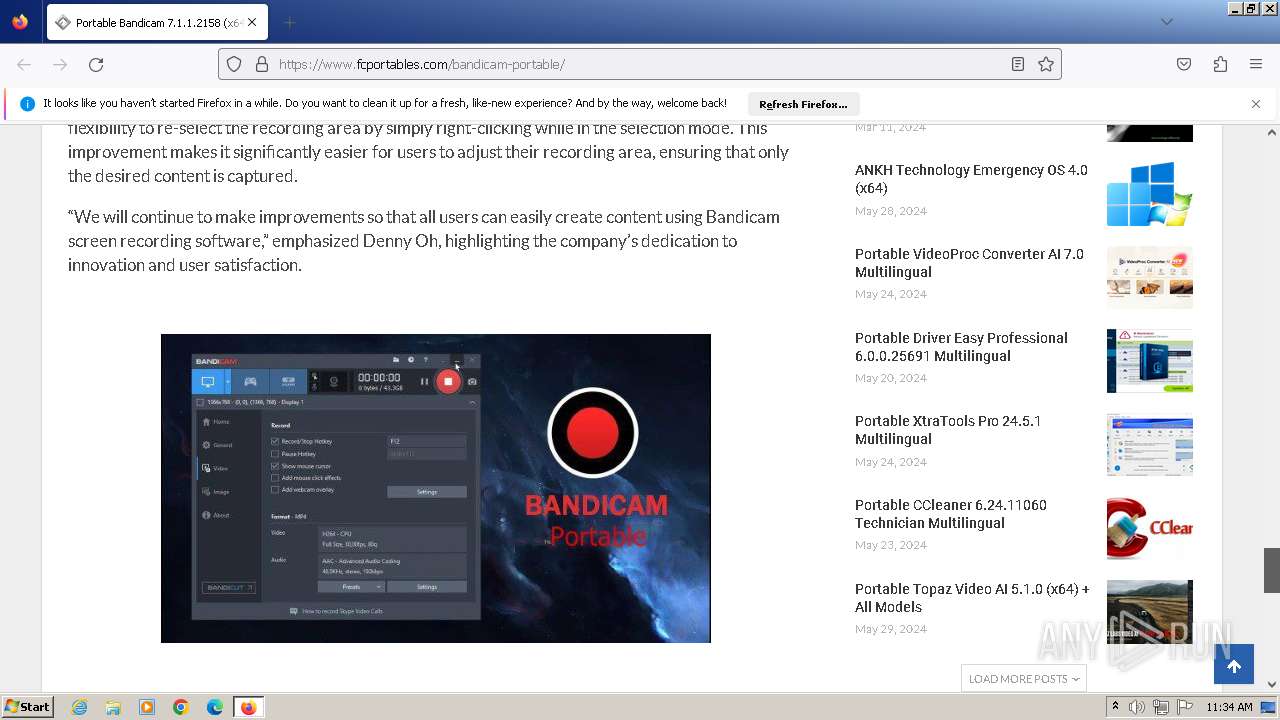This screenshot has height=720, width=1280.
Task: Open Portable VideoProc Converter AI 7.0 post
Action: click(x=969, y=263)
